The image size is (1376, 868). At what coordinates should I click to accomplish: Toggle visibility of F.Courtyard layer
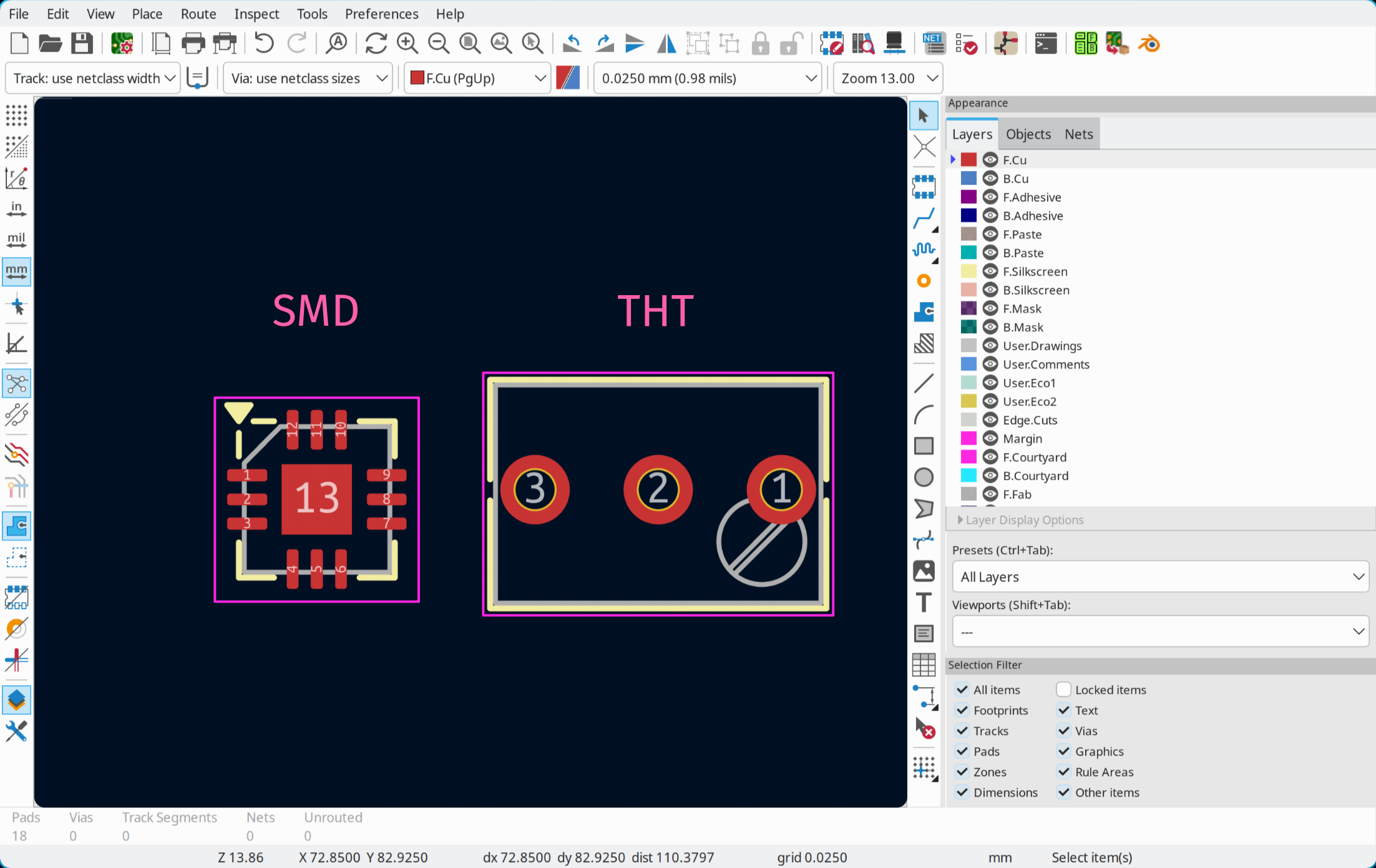pyautogui.click(x=990, y=457)
